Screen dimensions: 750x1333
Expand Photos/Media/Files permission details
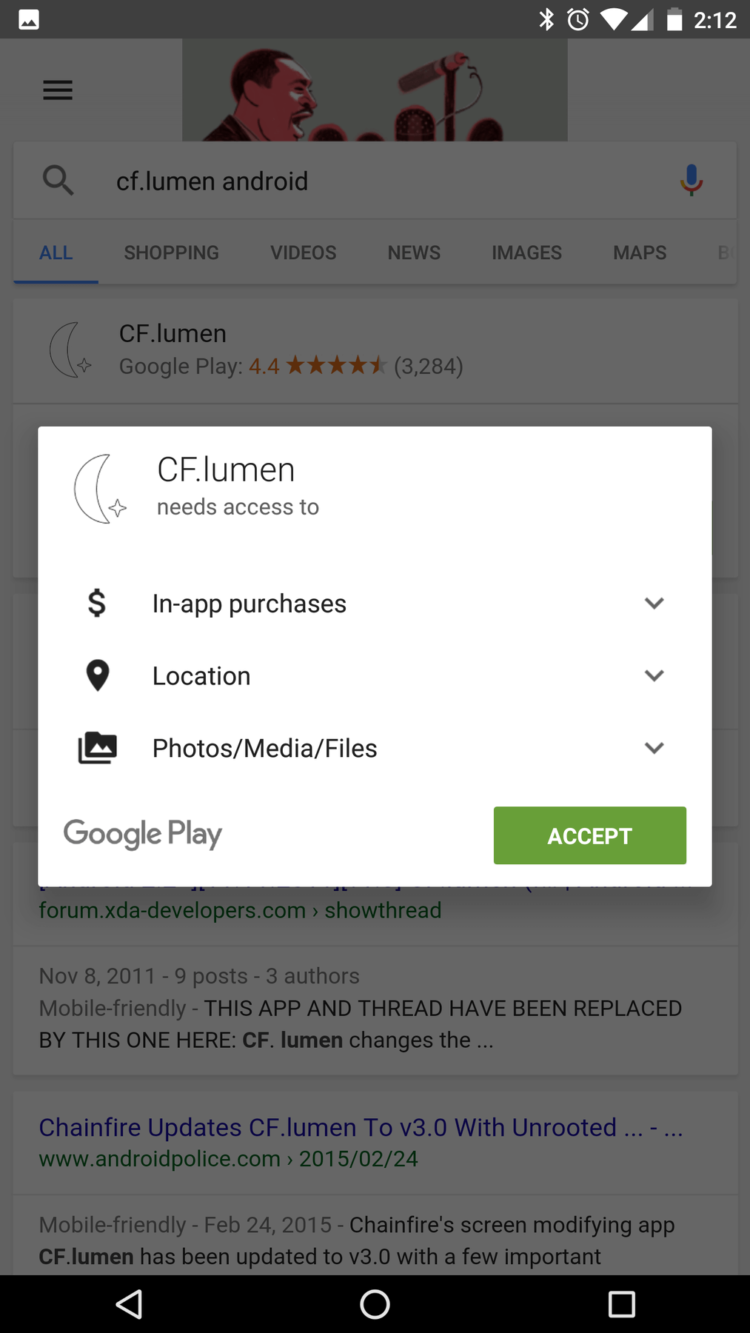[654, 748]
